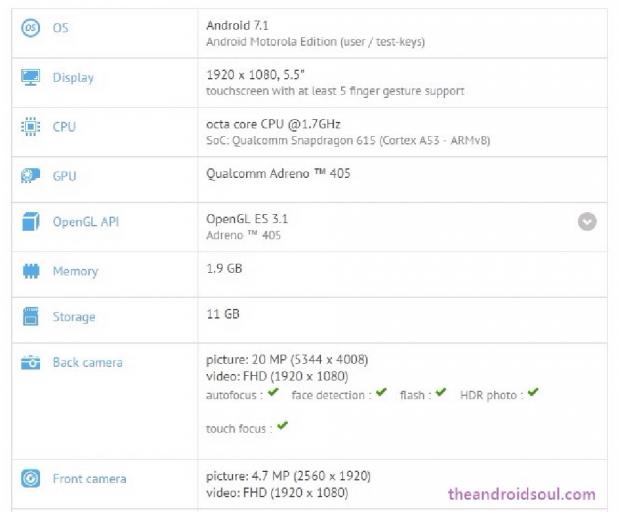Click the CPU chip icon

(x=30, y=127)
